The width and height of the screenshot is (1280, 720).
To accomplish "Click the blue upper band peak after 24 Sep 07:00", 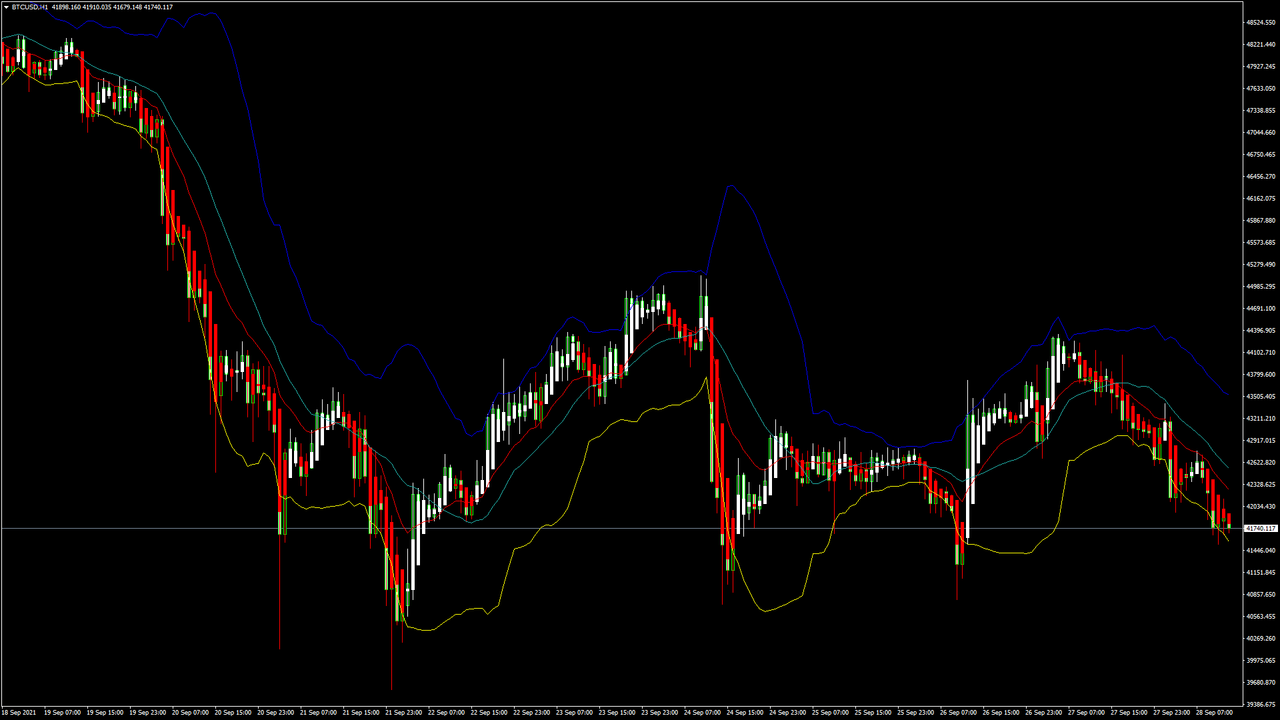I will click(x=731, y=185).
